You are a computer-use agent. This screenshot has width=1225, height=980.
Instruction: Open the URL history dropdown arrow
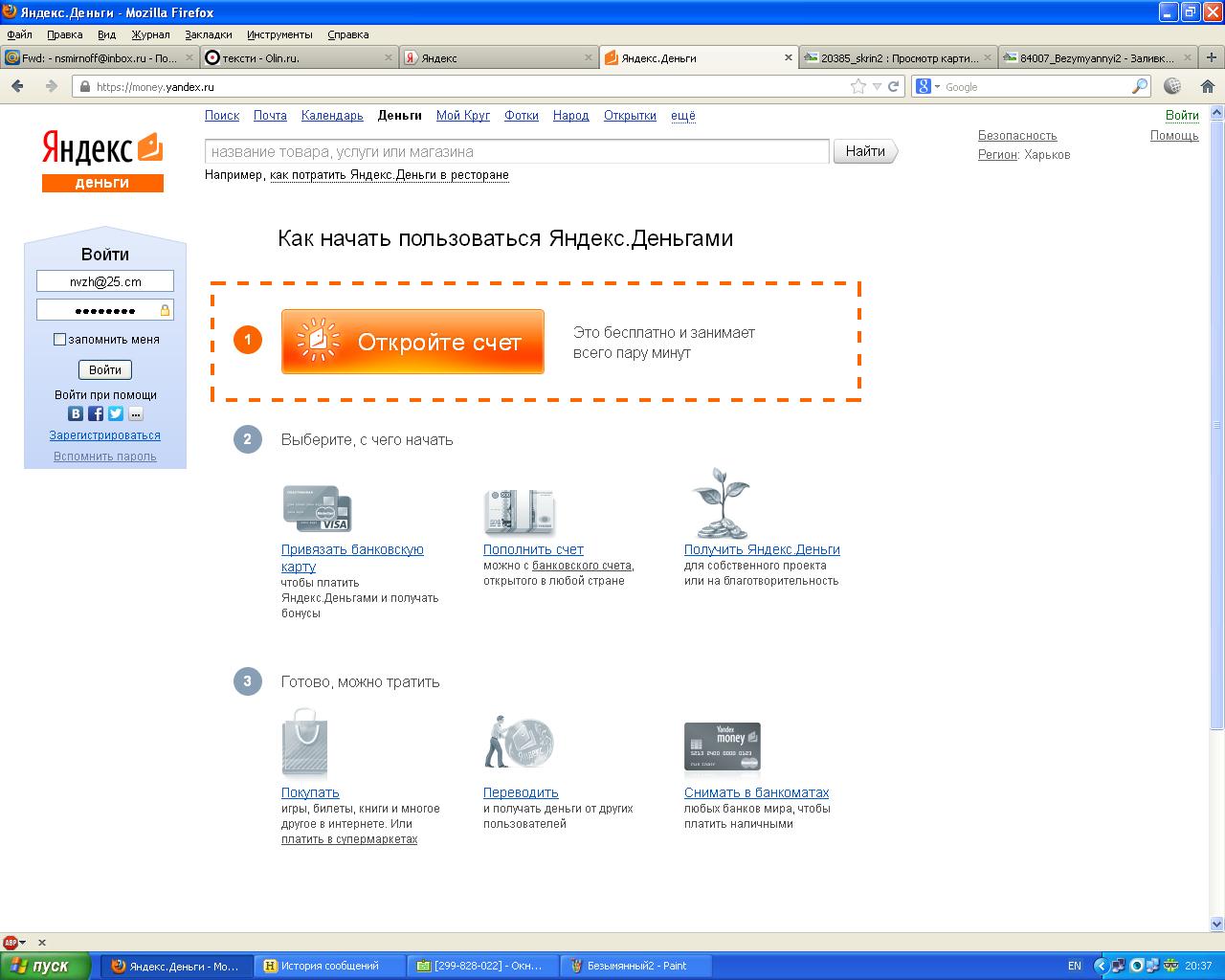(878, 86)
